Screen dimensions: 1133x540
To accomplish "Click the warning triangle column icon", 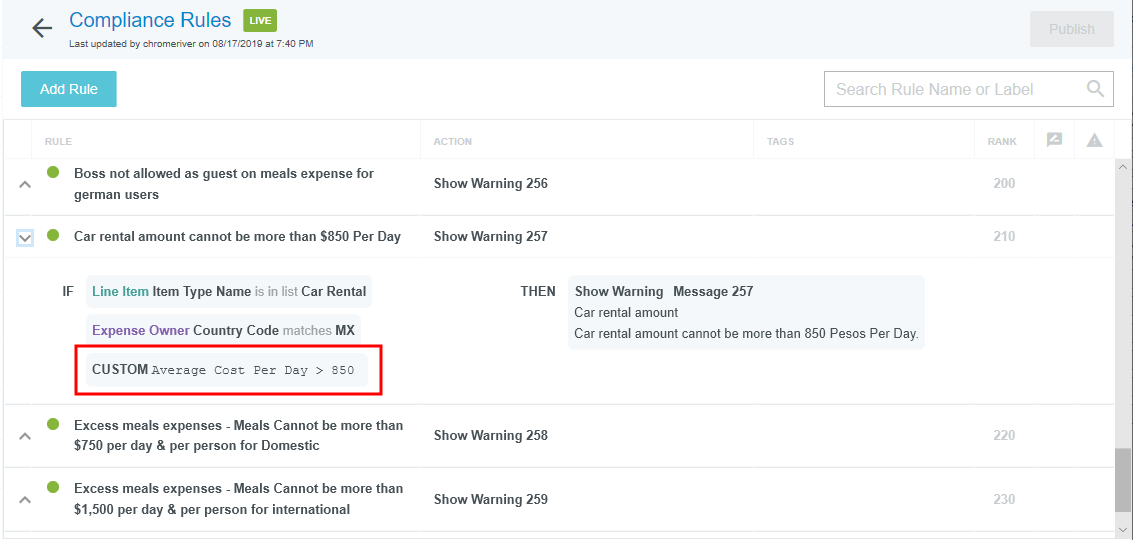I will point(1094,140).
